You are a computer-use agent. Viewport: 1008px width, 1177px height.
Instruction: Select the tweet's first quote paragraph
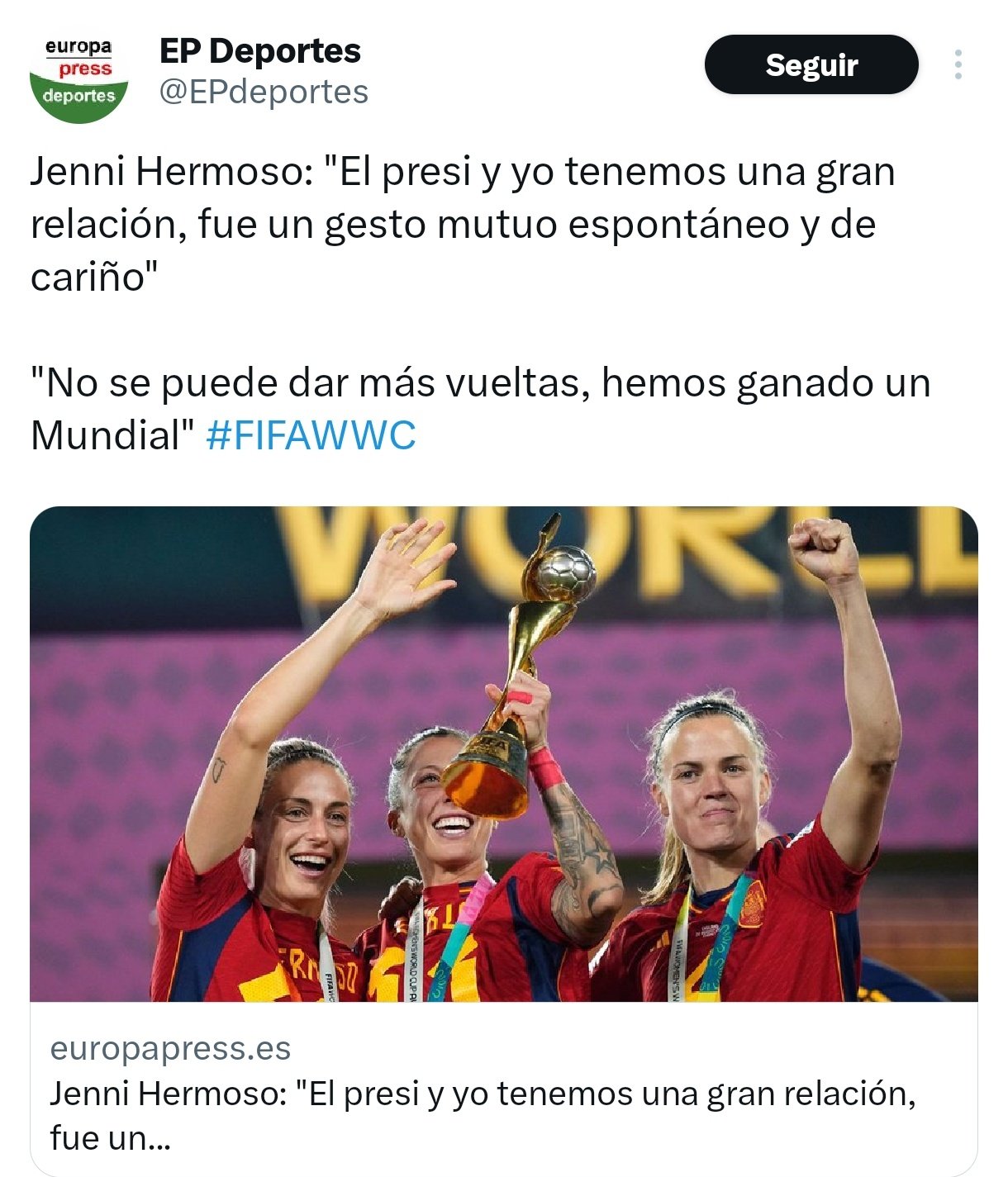(x=463, y=224)
